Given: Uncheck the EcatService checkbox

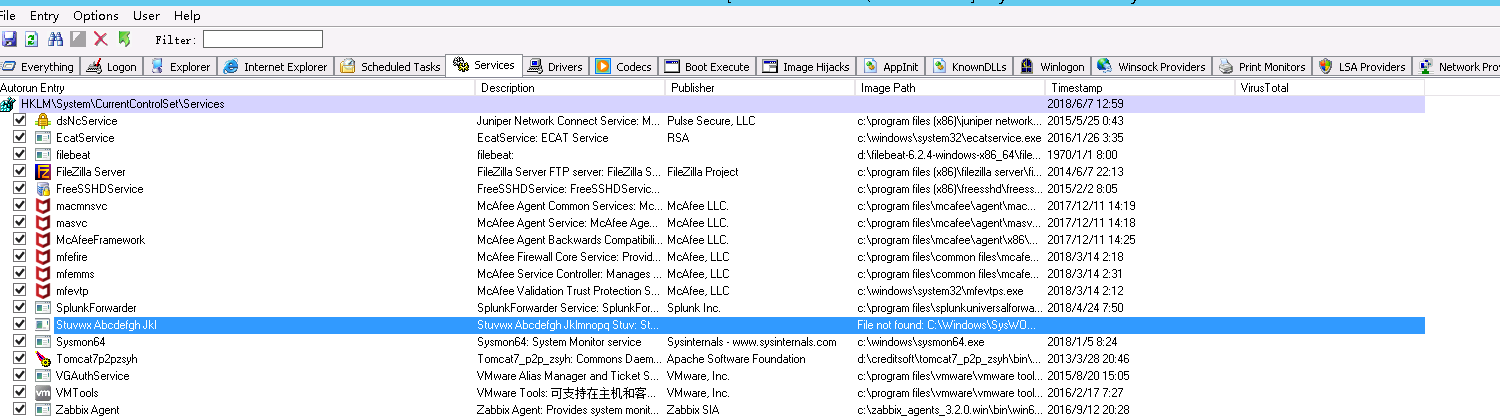Looking at the screenshot, I should pyautogui.click(x=20, y=138).
